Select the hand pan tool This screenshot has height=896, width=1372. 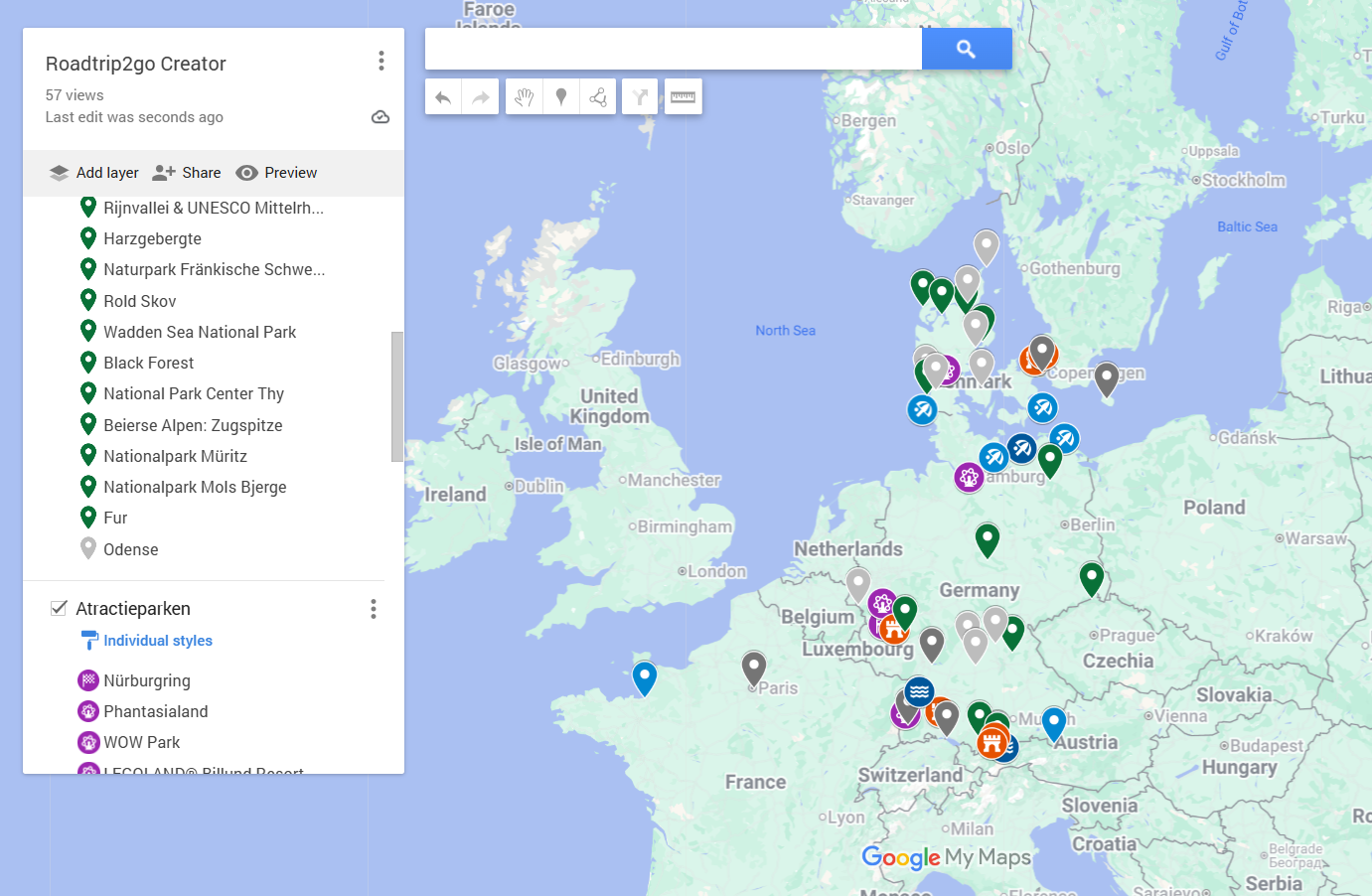524,96
